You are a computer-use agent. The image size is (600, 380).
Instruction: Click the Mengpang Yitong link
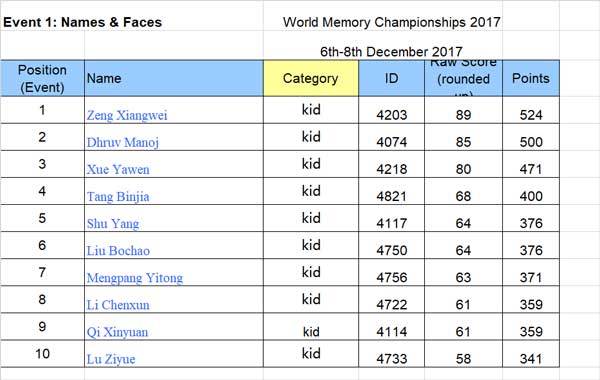[135, 278]
